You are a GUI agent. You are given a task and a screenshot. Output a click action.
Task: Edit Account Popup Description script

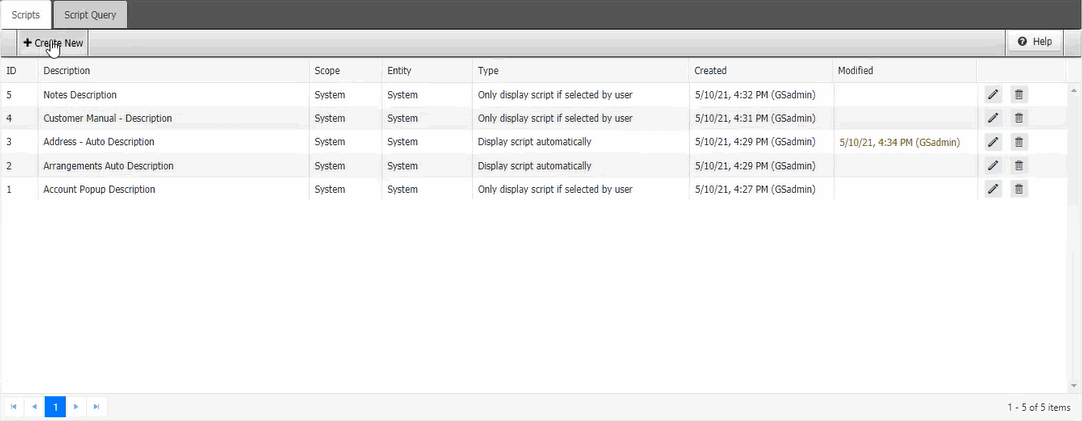click(x=993, y=189)
